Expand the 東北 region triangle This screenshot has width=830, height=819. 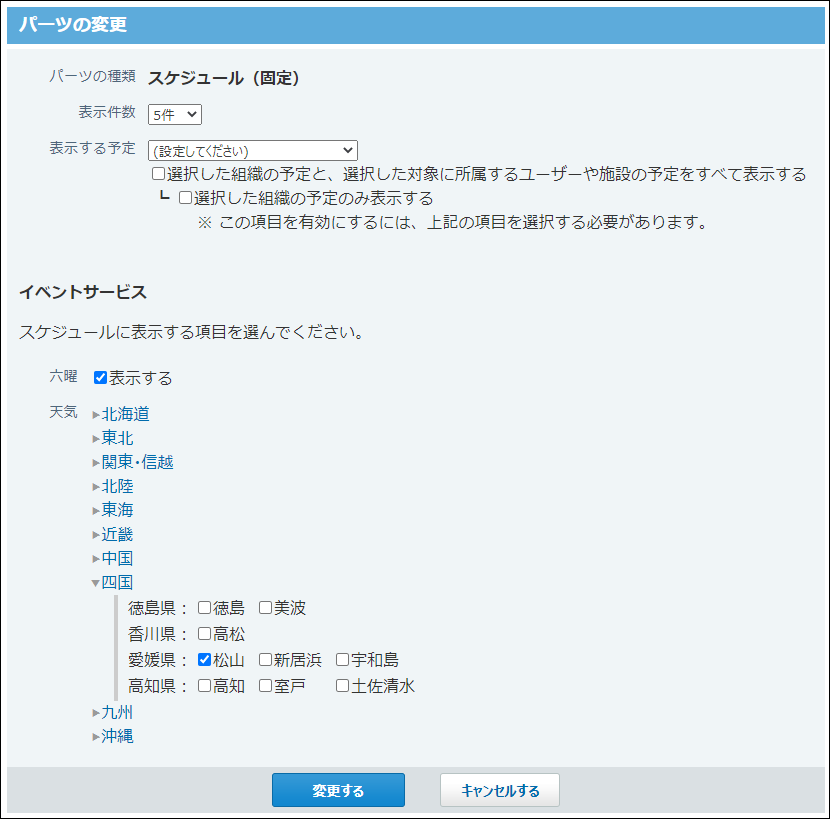96,438
